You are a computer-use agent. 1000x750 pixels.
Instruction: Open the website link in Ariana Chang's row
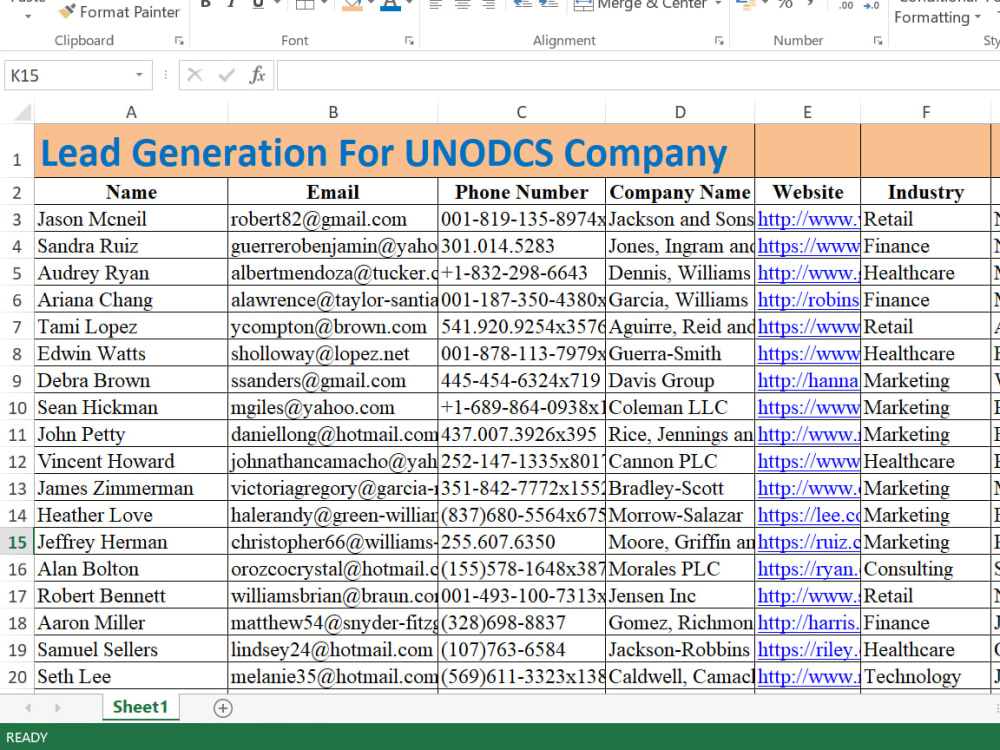(x=808, y=300)
